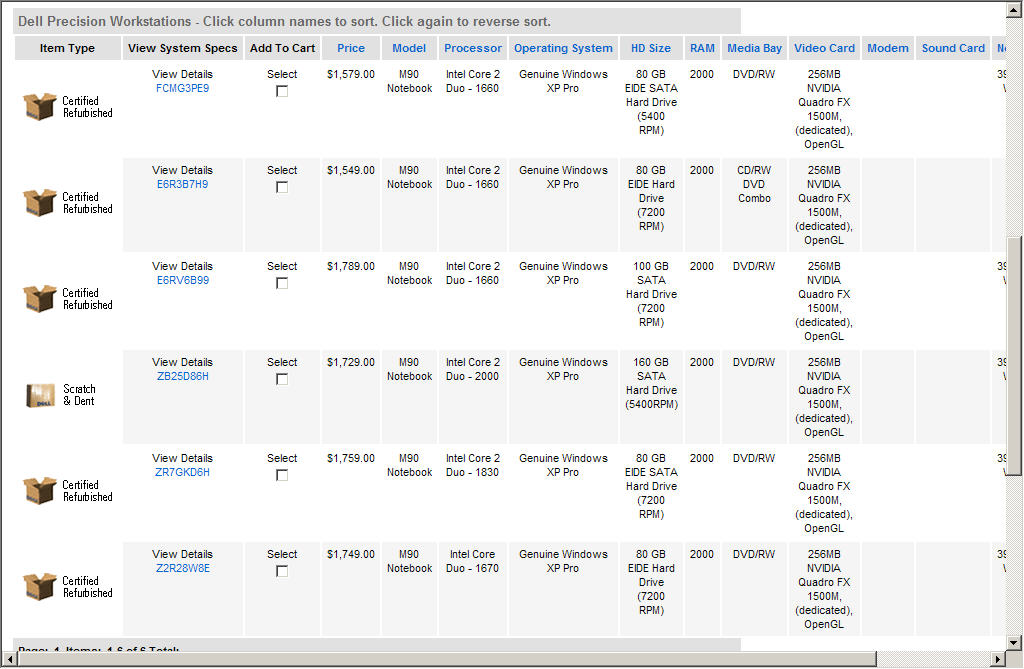Viewport: 1024px width, 669px height.
Task: Sort the table by the Price column
Action: pos(351,48)
